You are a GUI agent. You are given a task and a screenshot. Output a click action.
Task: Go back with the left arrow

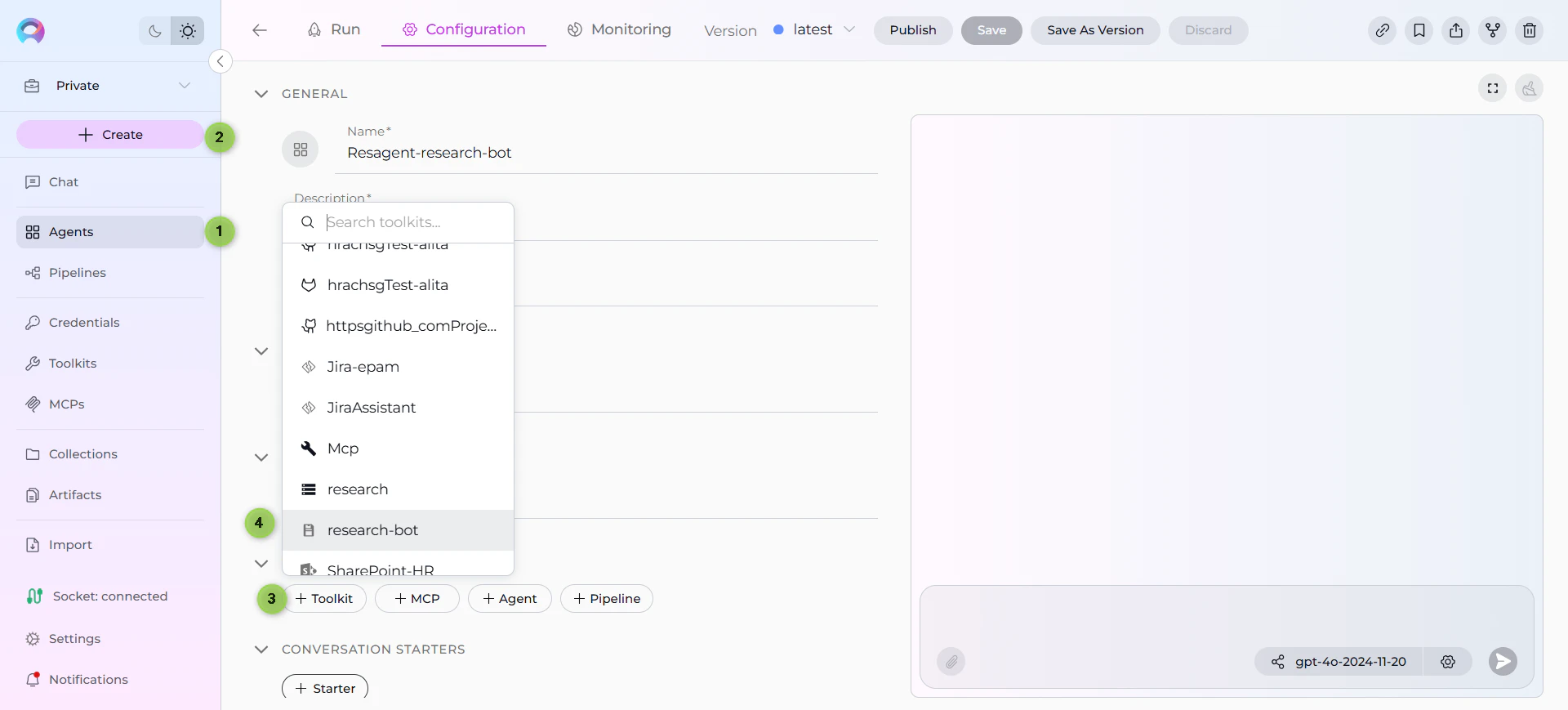coord(260,30)
